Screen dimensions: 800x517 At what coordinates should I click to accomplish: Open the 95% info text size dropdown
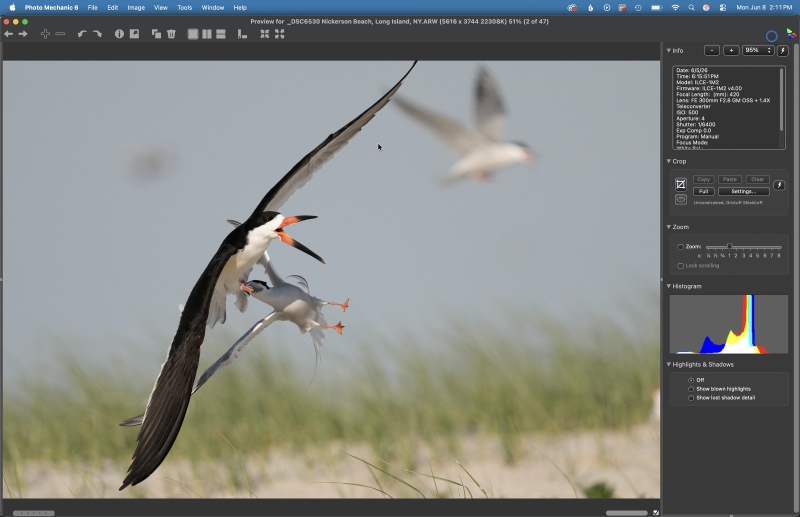pos(758,51)
